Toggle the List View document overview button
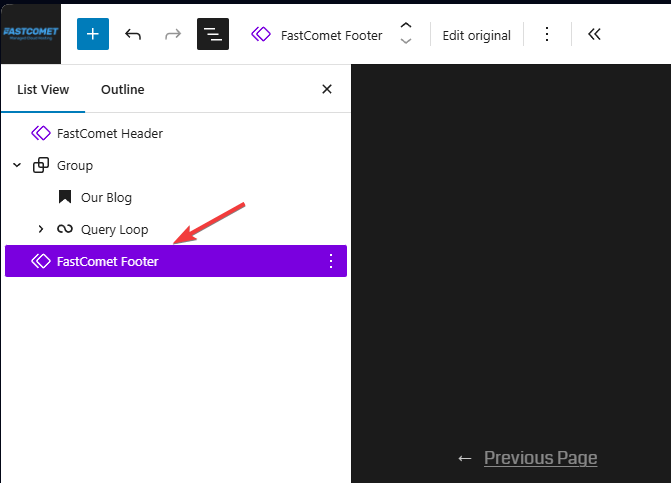Screen dimensions: 671x483 pyautogui.click(x=213, y=34)
